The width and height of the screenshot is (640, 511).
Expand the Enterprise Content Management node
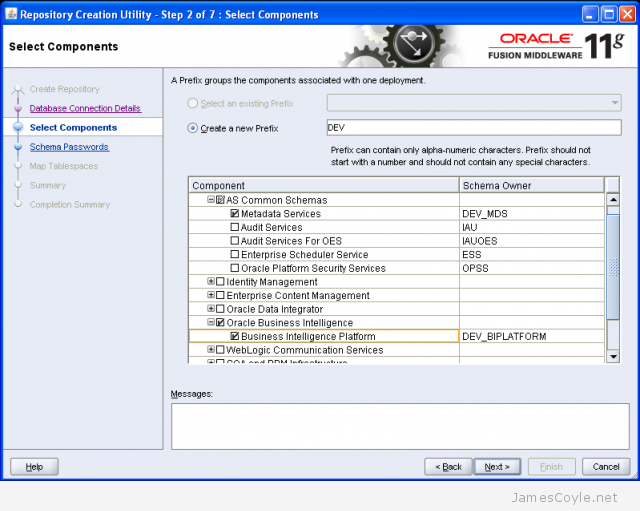pyautogui.click(x=211, y=295)
